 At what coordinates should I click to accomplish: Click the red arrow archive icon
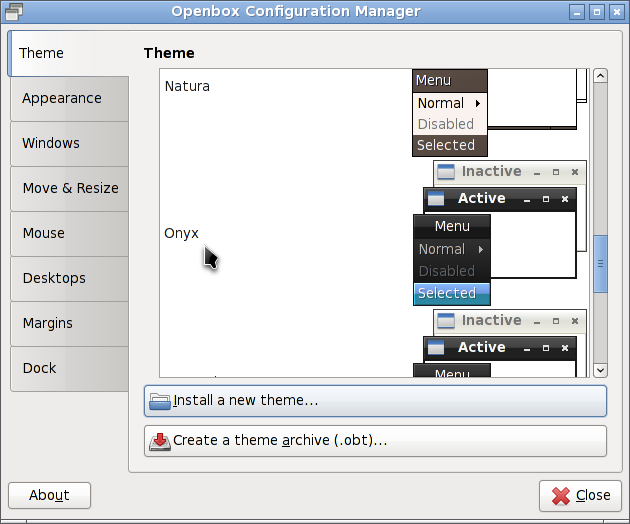point(160,442)
